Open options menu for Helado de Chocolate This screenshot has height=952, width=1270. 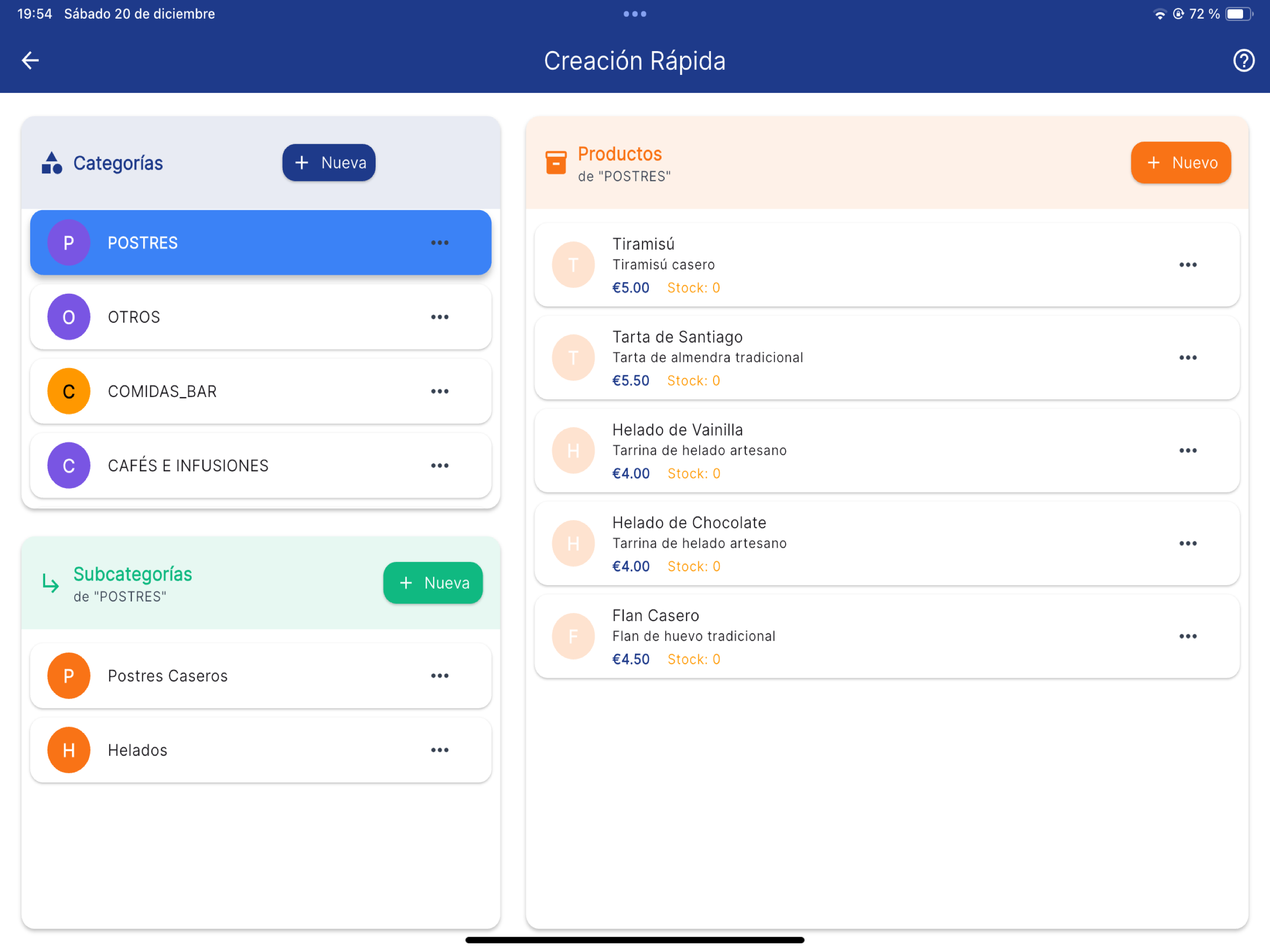(x=1188, y=543)
